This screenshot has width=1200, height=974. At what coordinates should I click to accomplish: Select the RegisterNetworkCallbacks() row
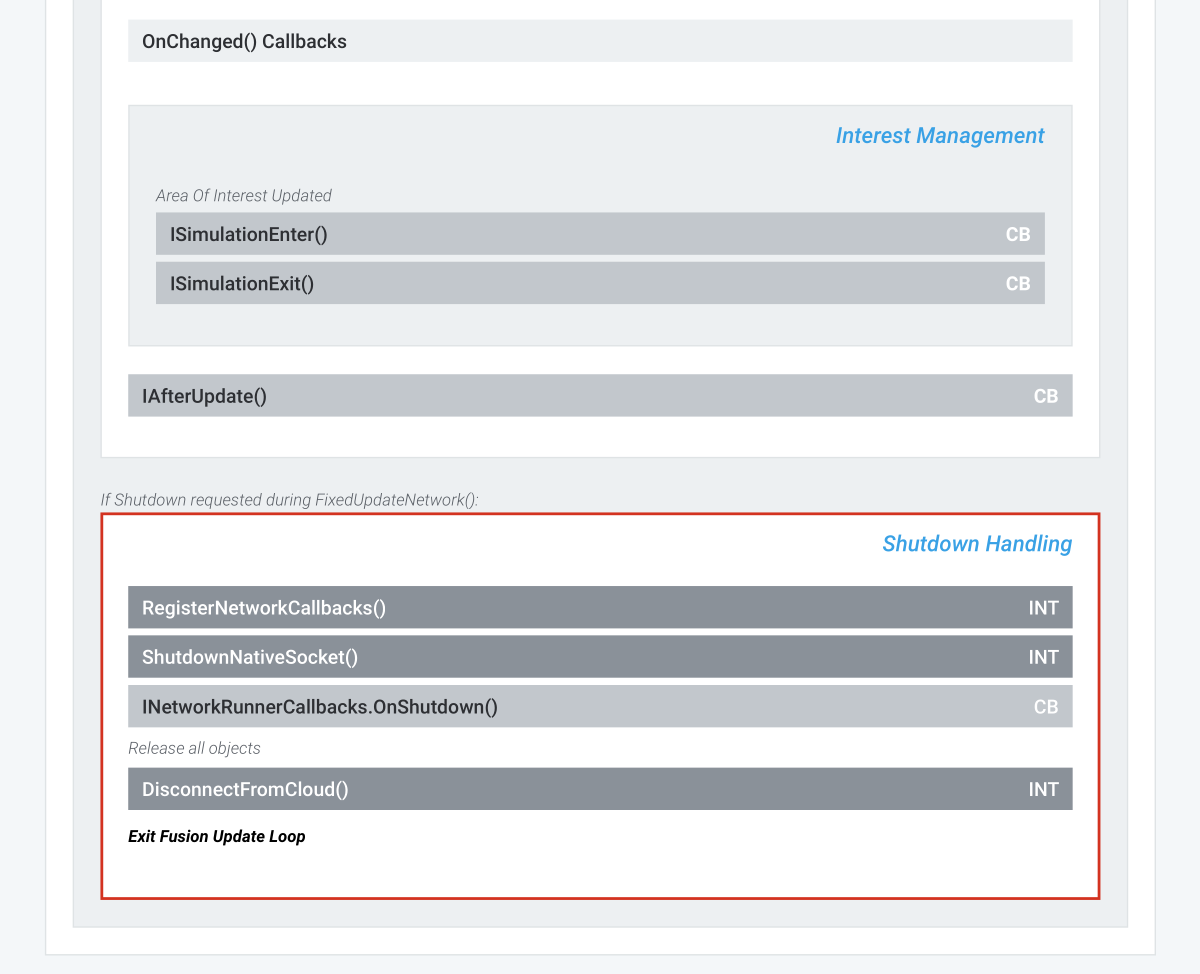pos(600,607)
